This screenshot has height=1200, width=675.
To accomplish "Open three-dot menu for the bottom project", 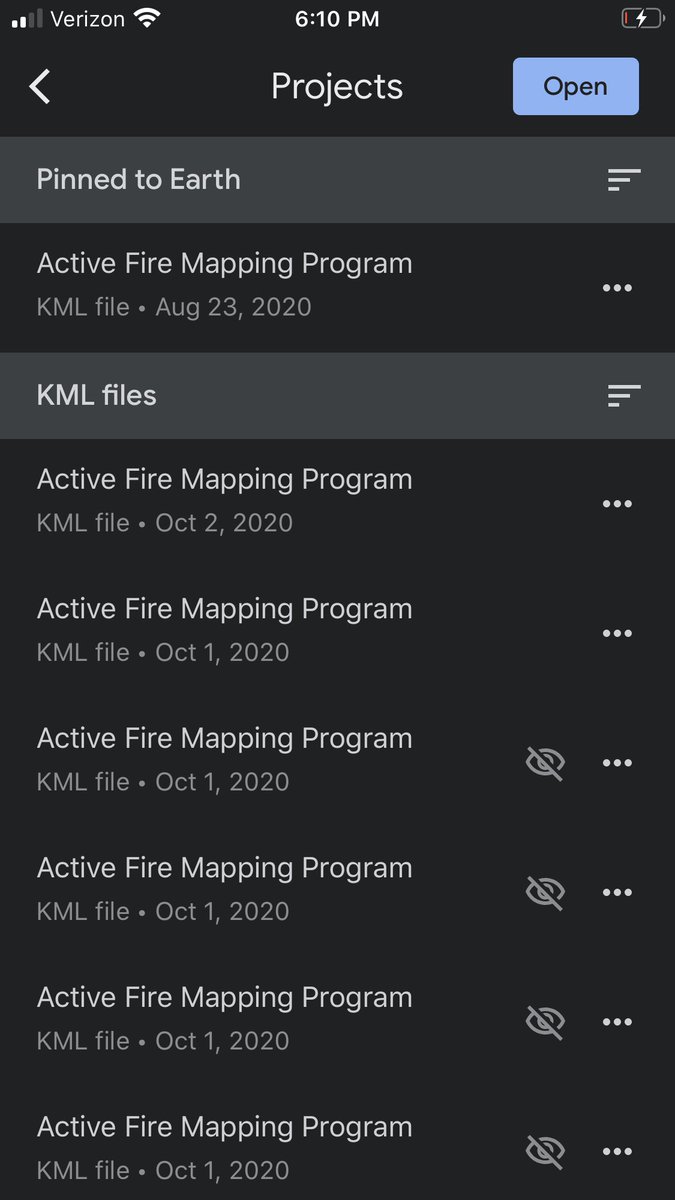I will pos(617,1151).
